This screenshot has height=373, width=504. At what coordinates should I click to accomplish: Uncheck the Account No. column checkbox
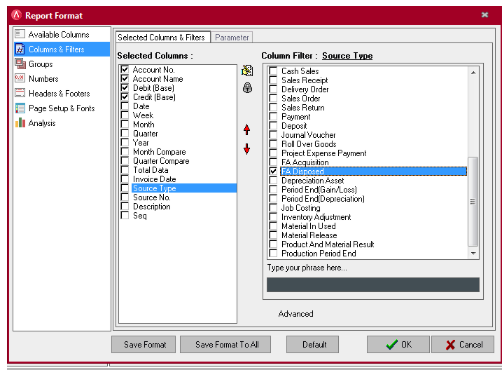[125, 69]
